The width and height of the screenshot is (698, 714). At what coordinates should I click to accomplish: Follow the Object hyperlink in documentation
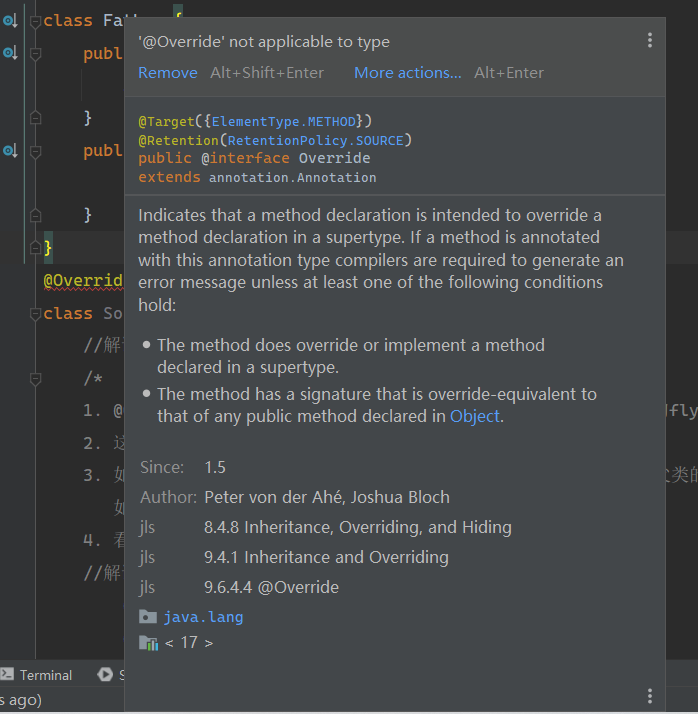pos(475,416)
